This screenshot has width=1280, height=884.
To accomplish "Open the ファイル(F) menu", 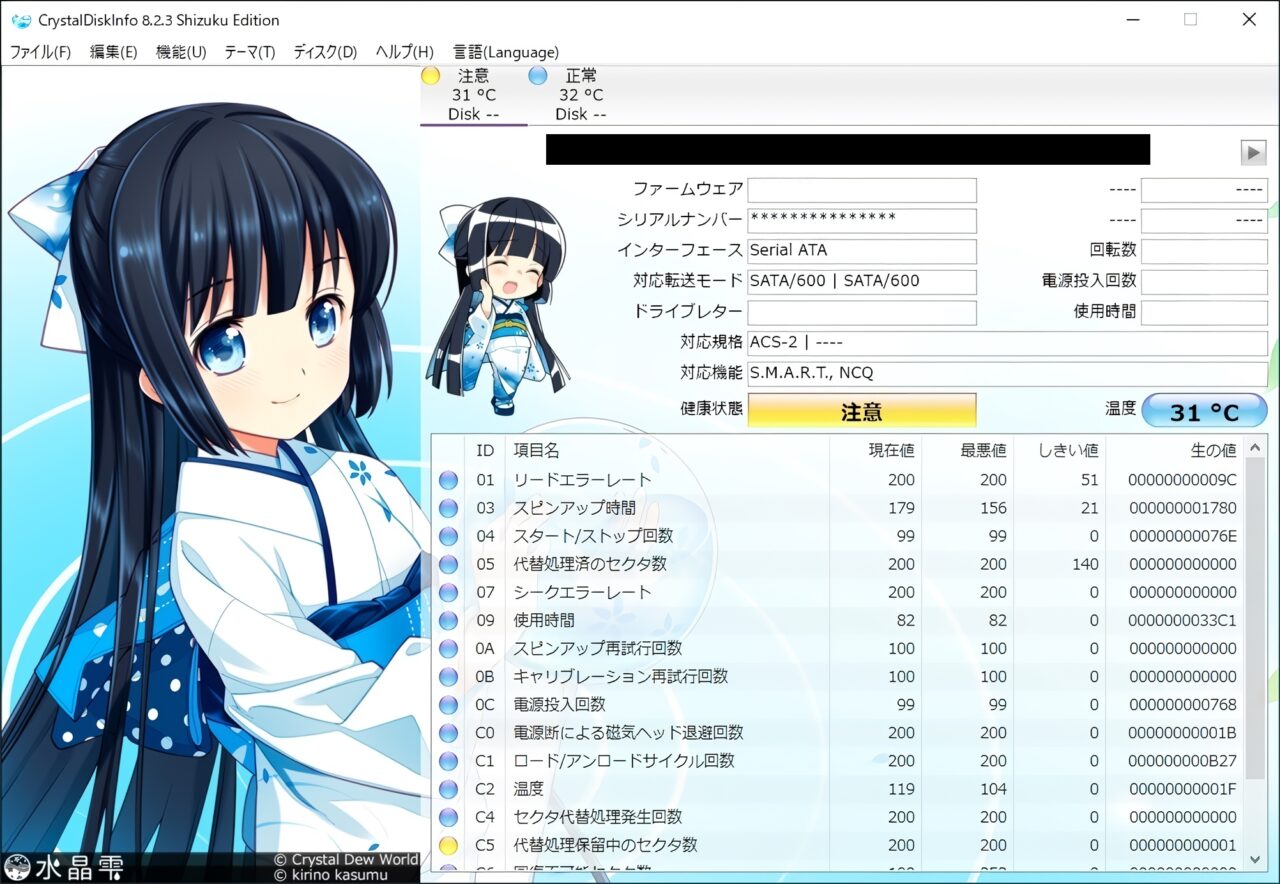I will coord(40,52).
